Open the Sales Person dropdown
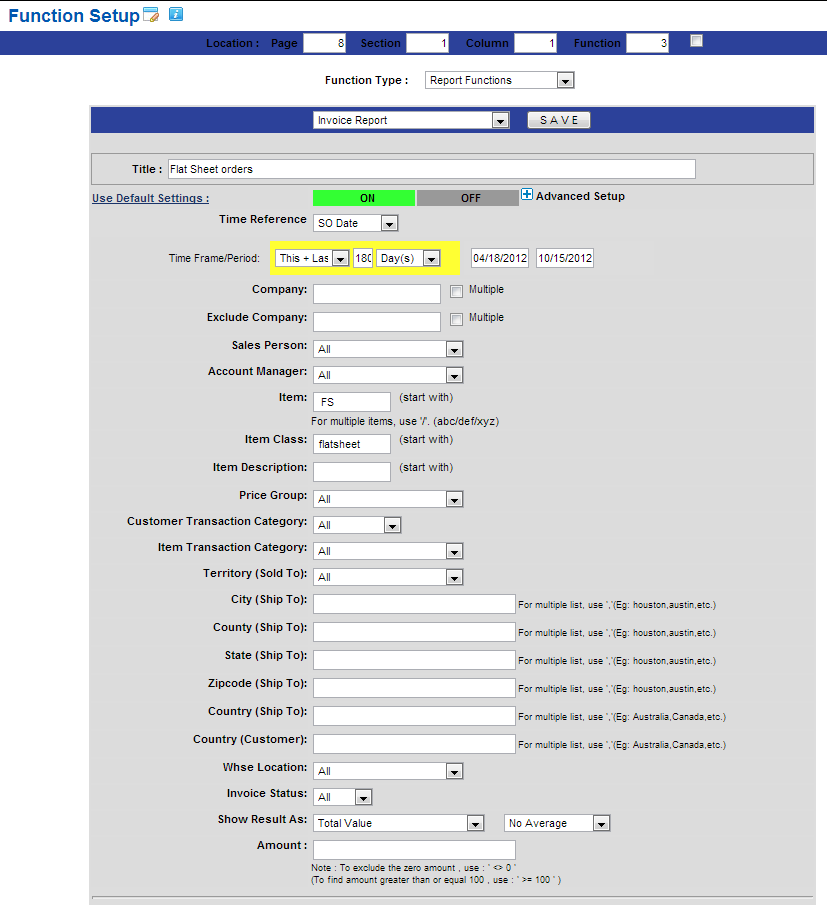Screen dimensions: 827x905 click(x=387, y=350)
